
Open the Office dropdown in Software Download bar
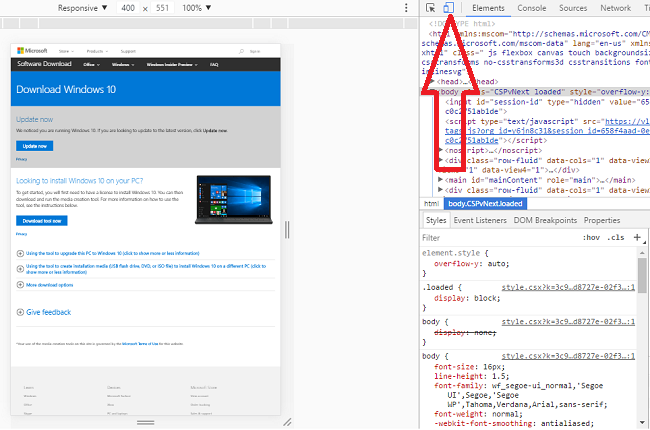91,65
